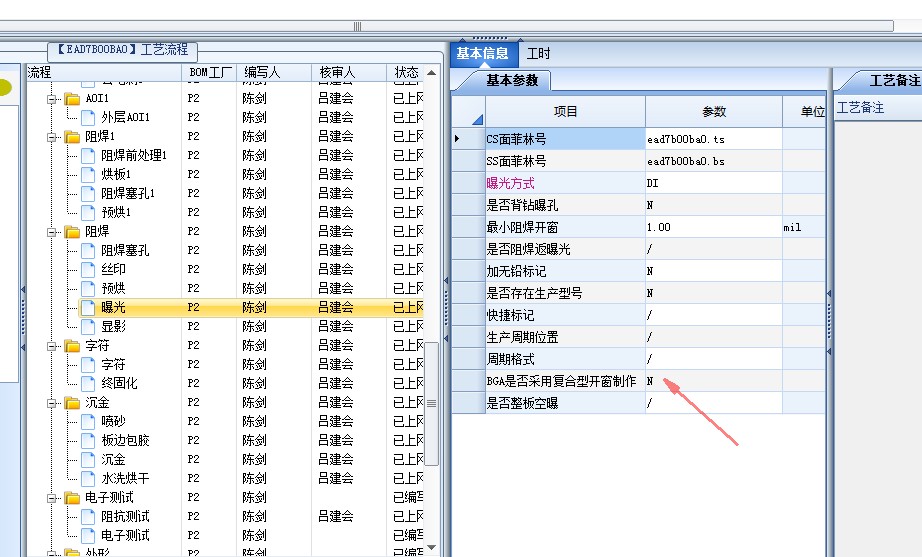Viewport: 922px width, 557px height.
Task: Click the 显影 document icon
Action: tap(88, 326)
